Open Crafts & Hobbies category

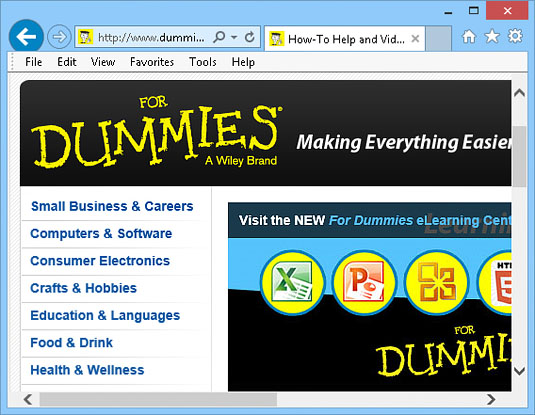pyautogui.click(x=84, y=288)
